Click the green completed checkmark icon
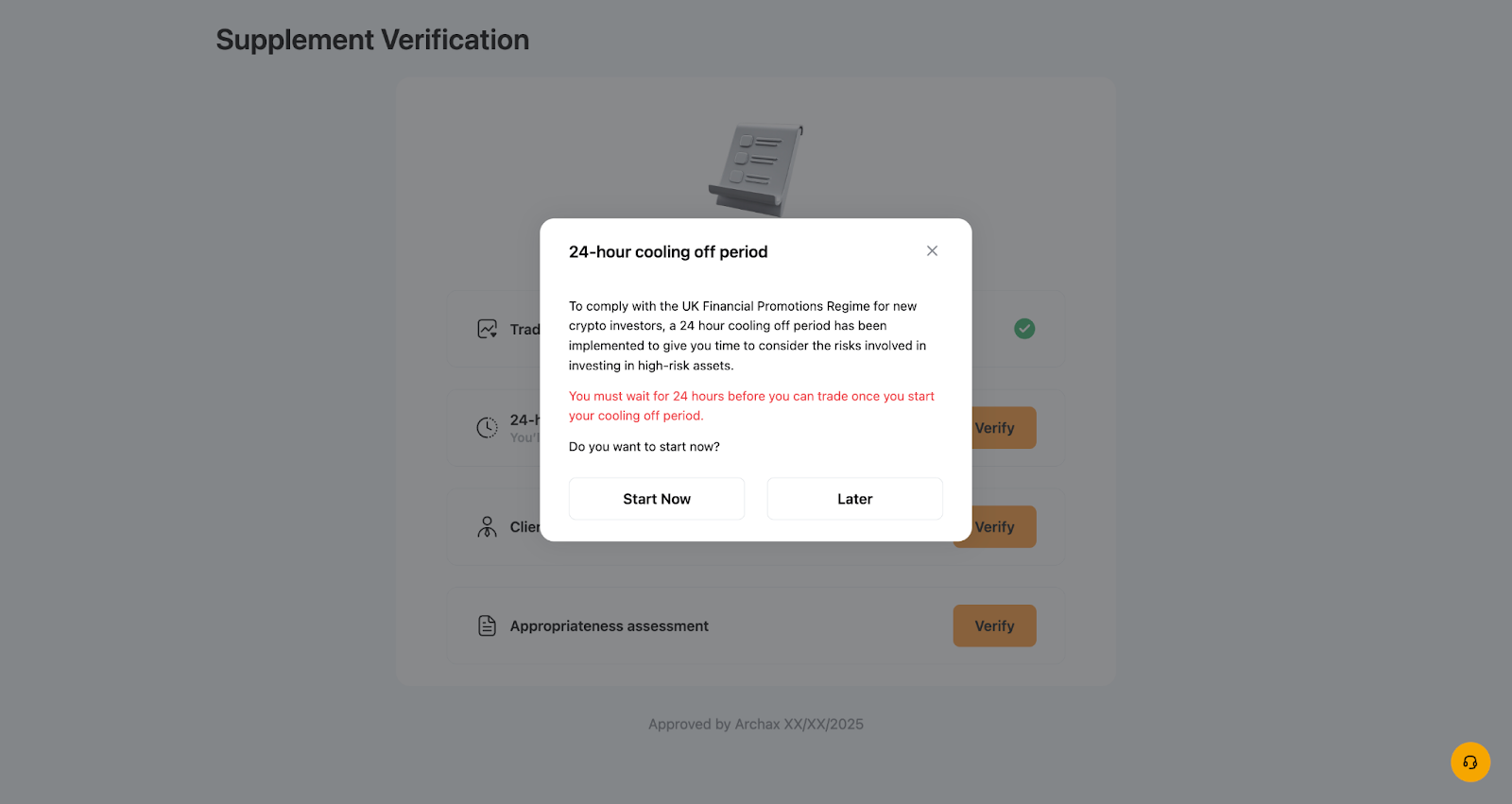 [x=1024, y=329]
